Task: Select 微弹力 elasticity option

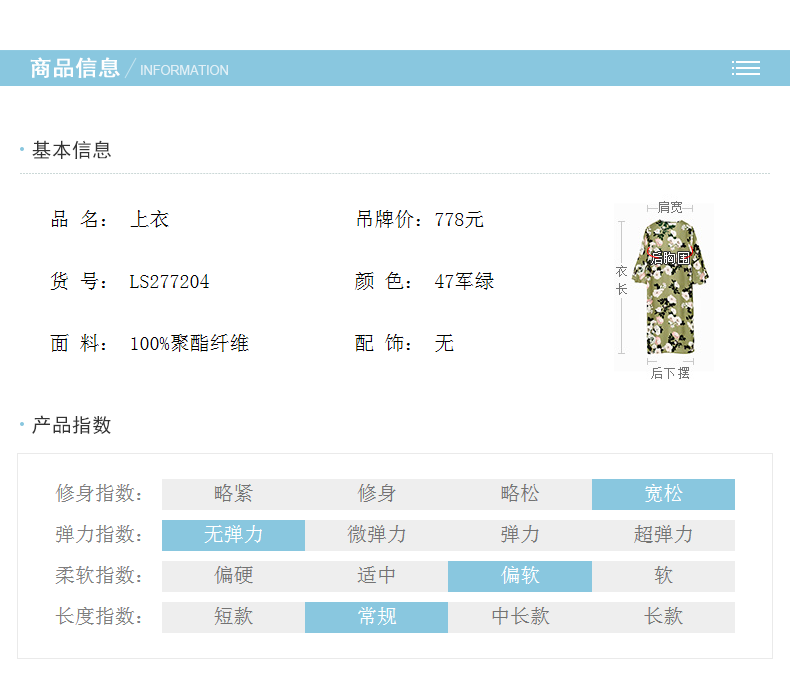Action: click(377, 535)
